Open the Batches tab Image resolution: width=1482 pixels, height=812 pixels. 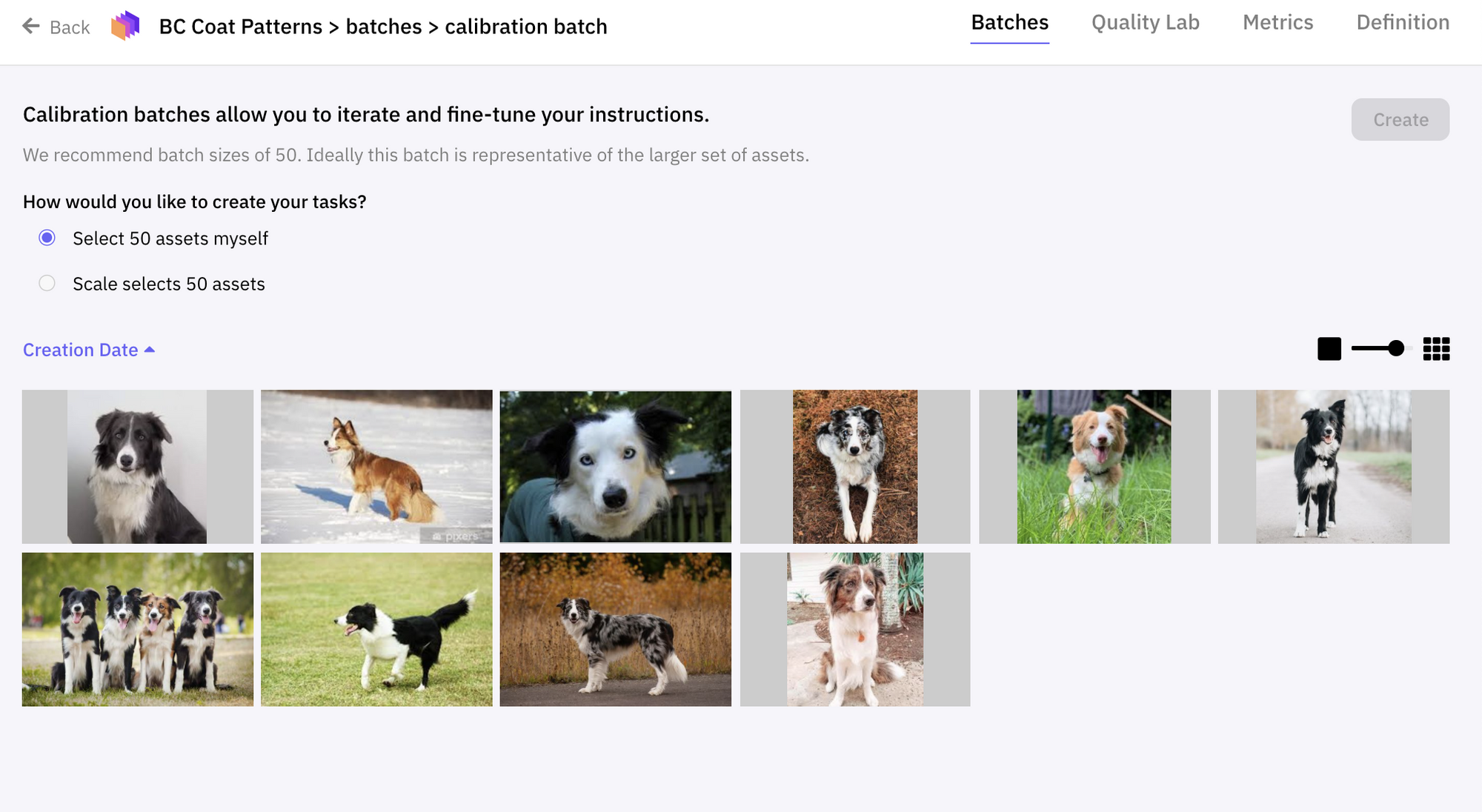click(x=1009, y=23)
